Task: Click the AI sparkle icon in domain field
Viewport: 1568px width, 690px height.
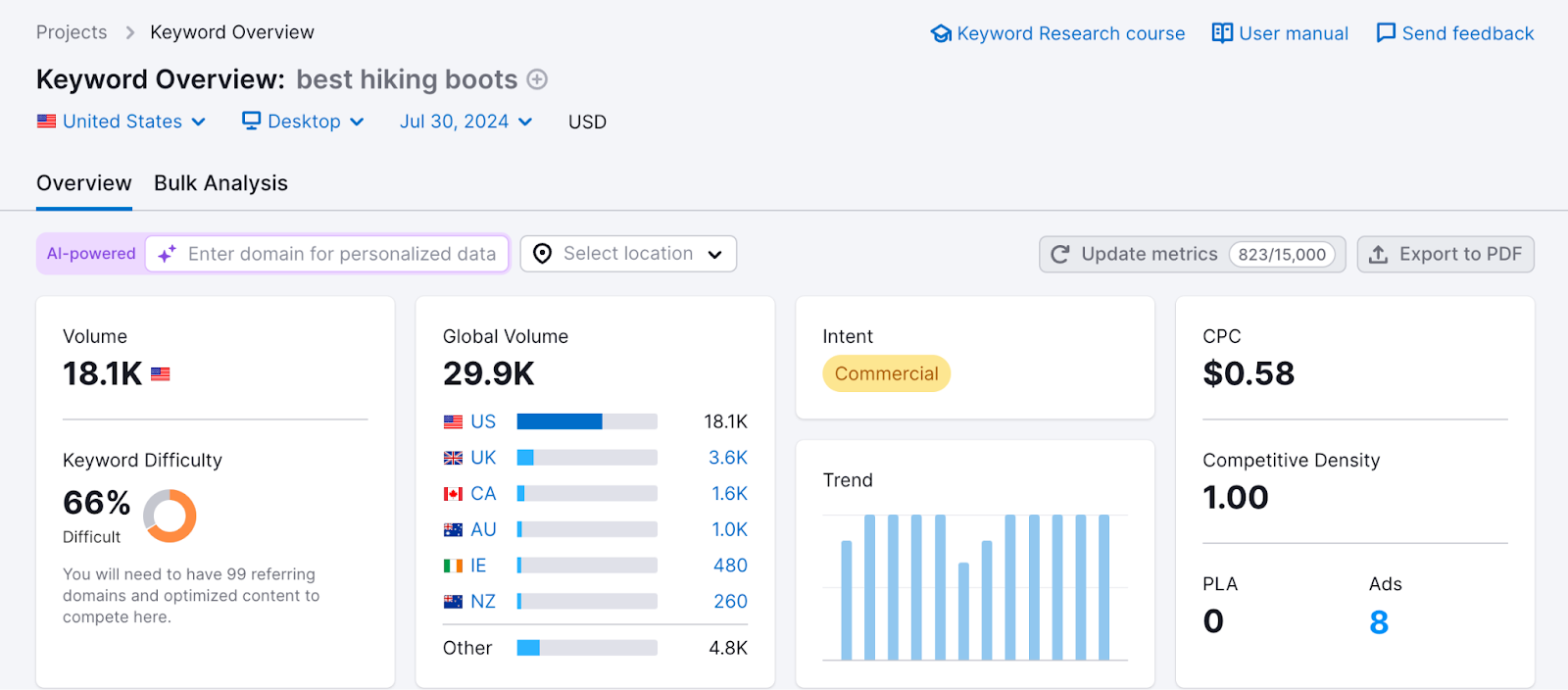Action: coord(168,254)
